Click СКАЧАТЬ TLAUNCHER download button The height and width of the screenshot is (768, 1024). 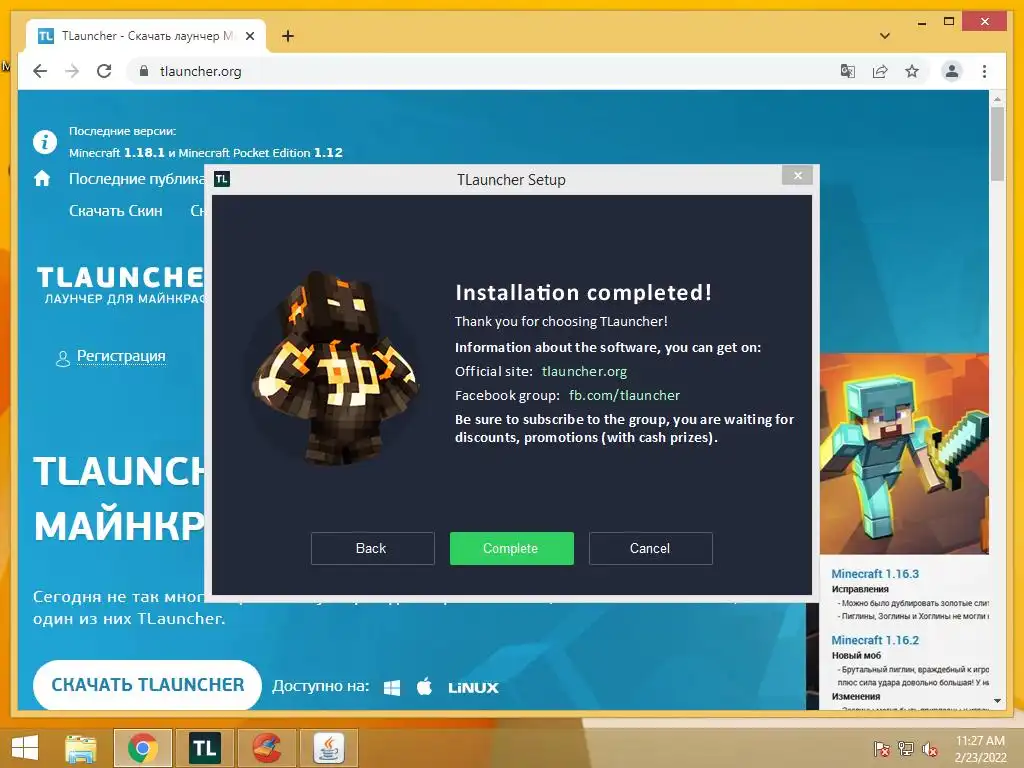[148, 684]
